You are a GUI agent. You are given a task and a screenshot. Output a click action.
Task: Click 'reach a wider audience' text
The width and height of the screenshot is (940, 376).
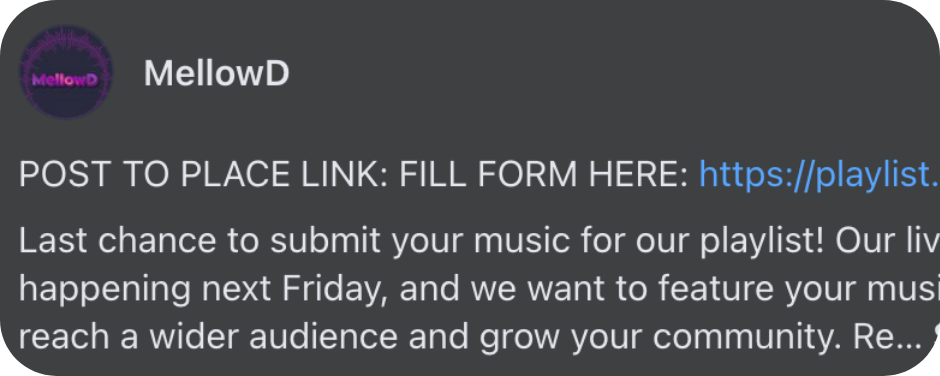(x=208, y=338)
